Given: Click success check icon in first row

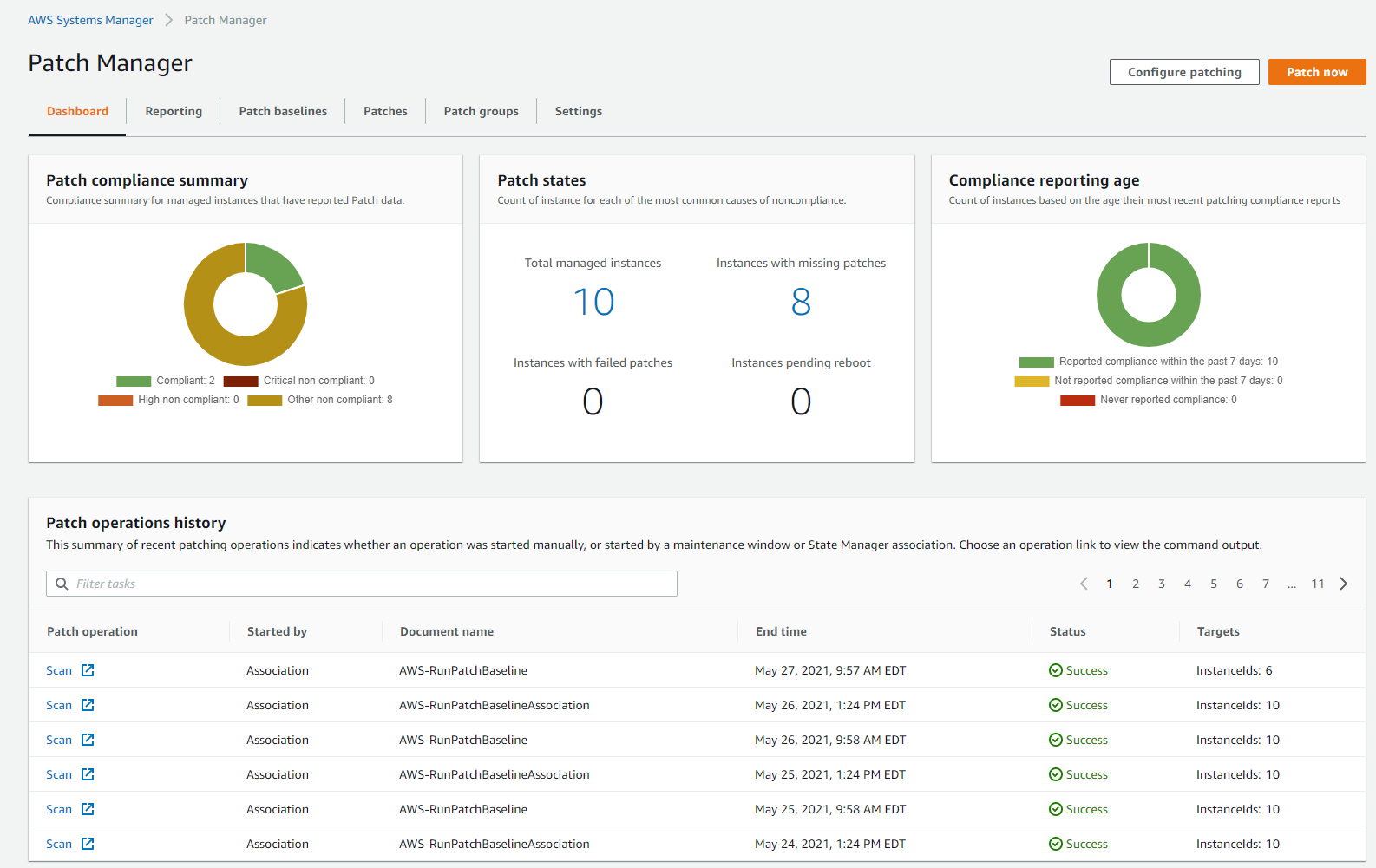Looking at the screenshot, I should coord(1055,670).
